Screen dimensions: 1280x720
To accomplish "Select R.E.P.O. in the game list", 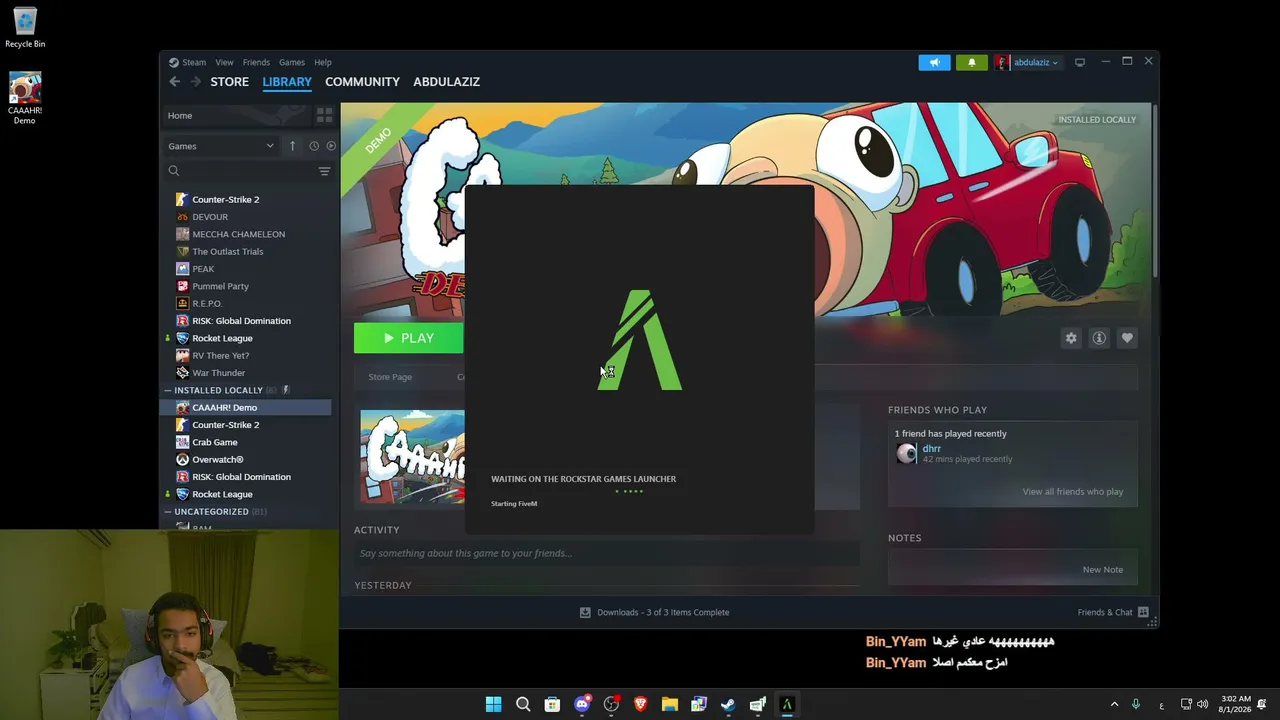I will click(207, 304).
